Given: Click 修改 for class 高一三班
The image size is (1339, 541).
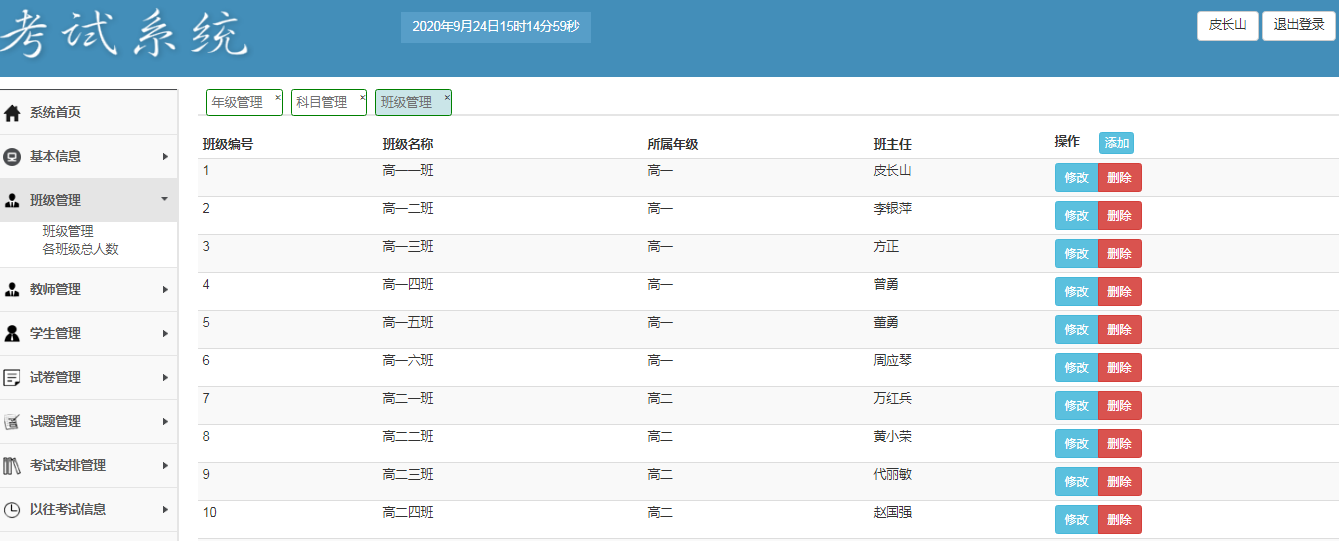Looking at the screenshot, I should coord(1076,254).
